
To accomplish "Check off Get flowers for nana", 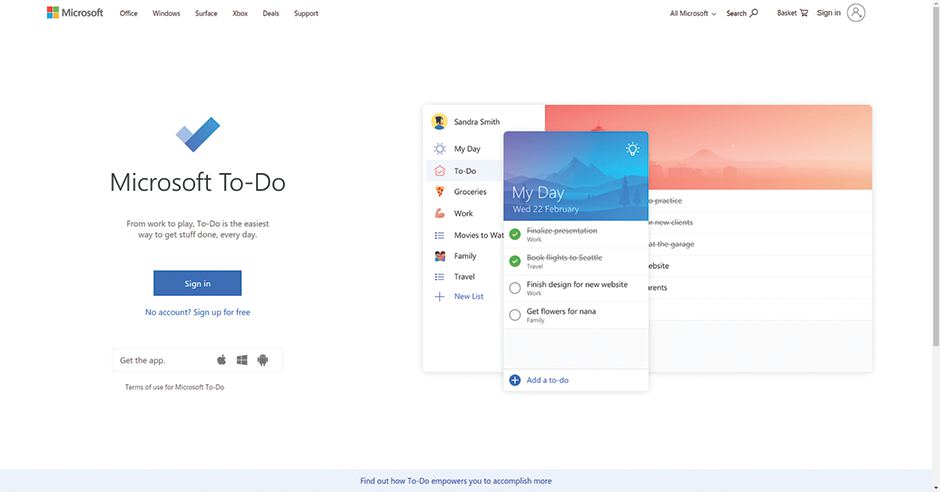I will [515, 315].
